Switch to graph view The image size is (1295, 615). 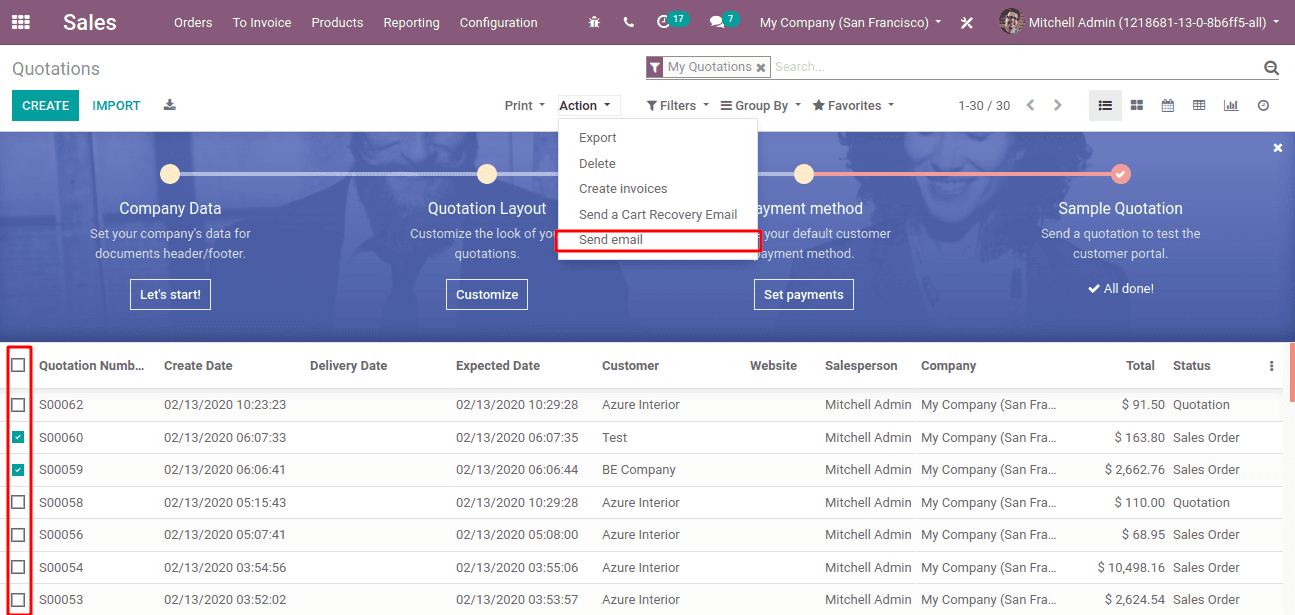1231,105
